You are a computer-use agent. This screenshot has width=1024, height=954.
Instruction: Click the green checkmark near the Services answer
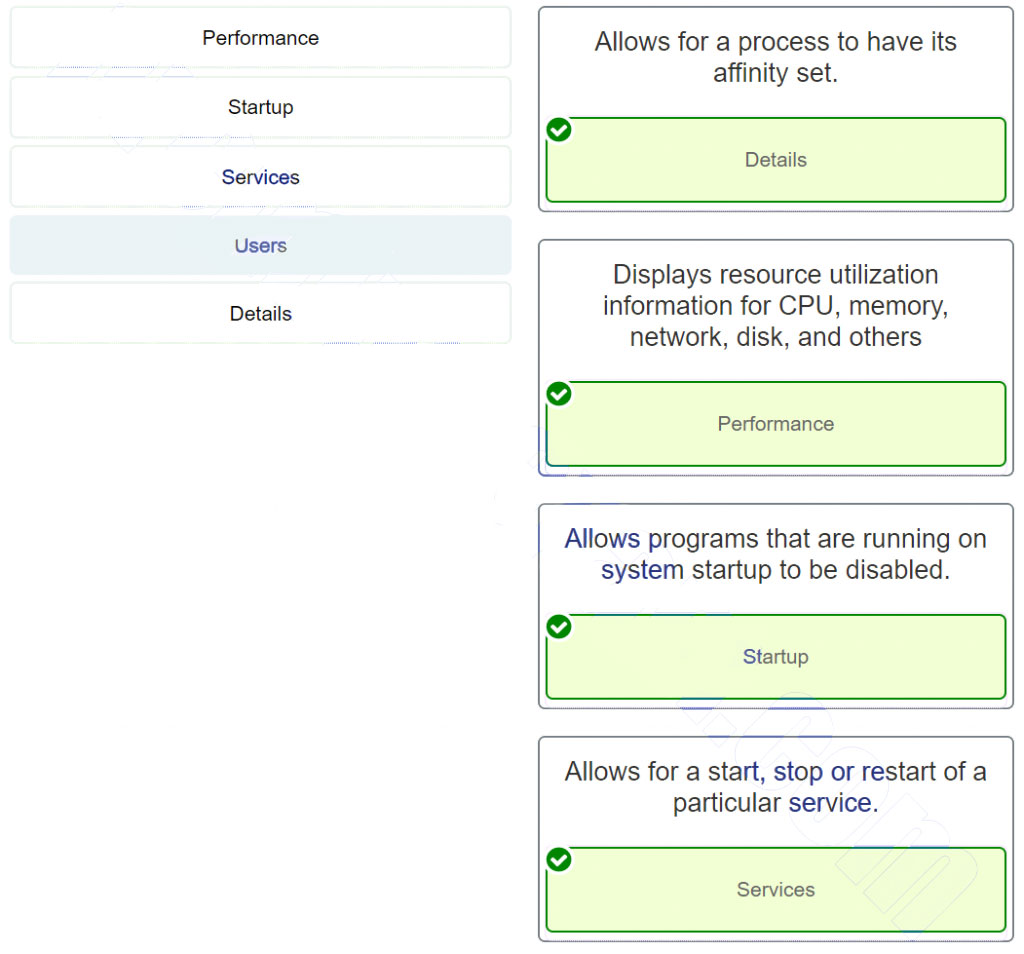click(x=558, y=860)
